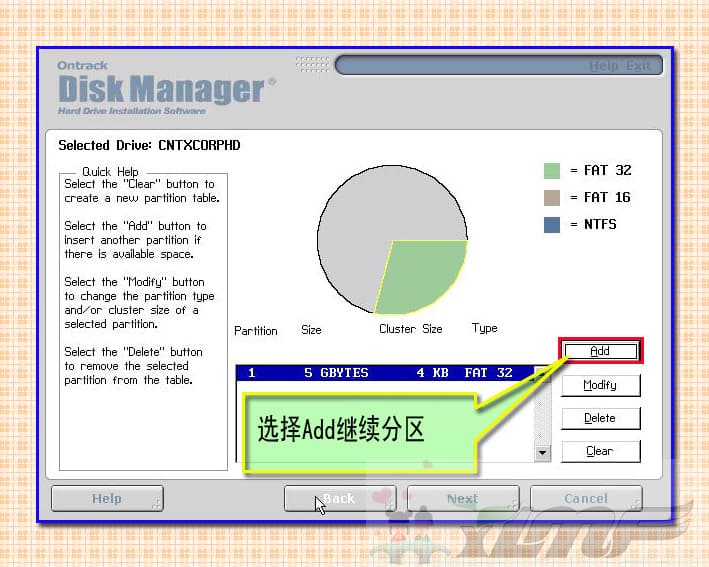Cancel the partition setup

click(586, 499)
